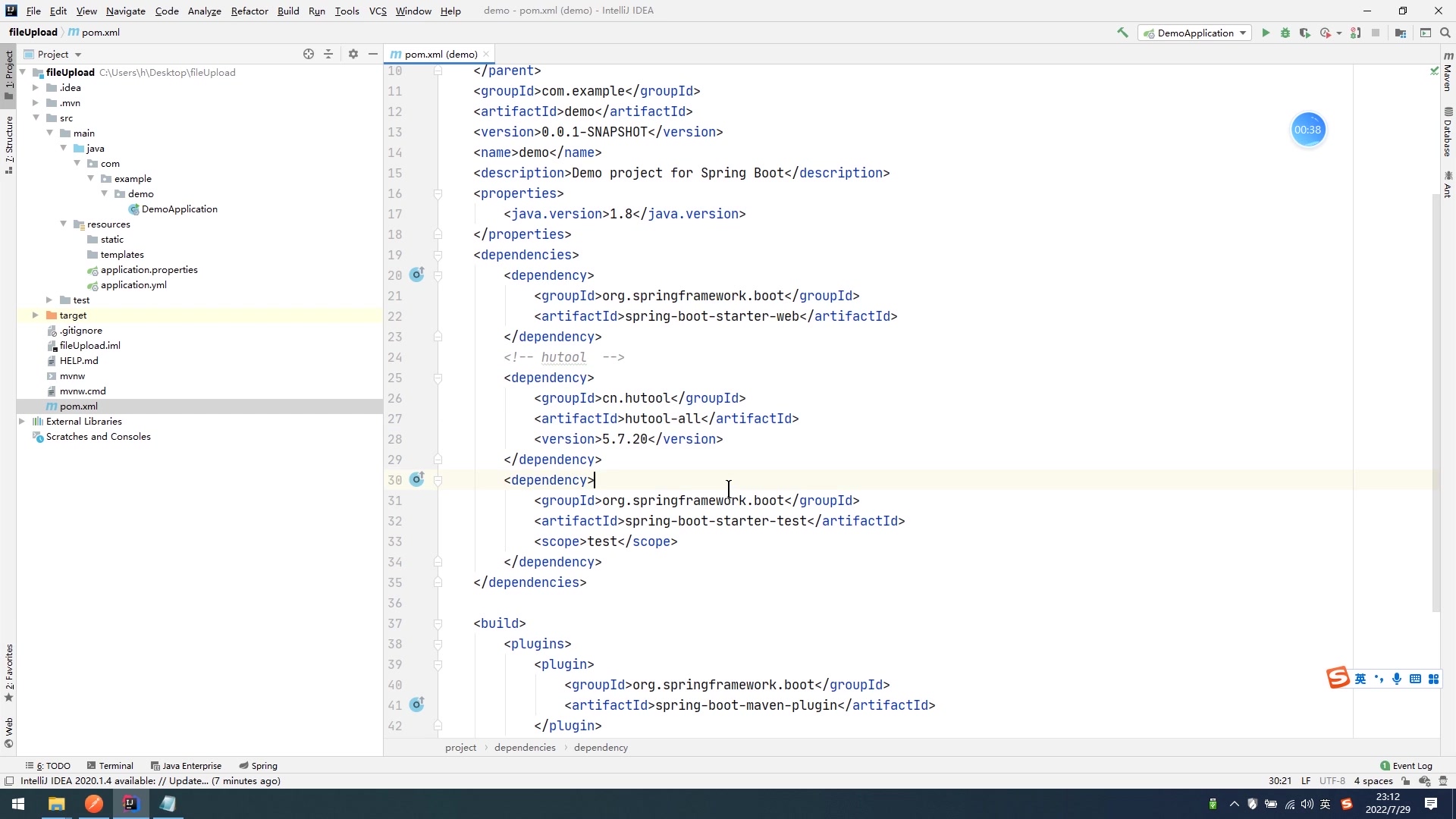Click the hat-man inspections icon in status bar

1443,780
